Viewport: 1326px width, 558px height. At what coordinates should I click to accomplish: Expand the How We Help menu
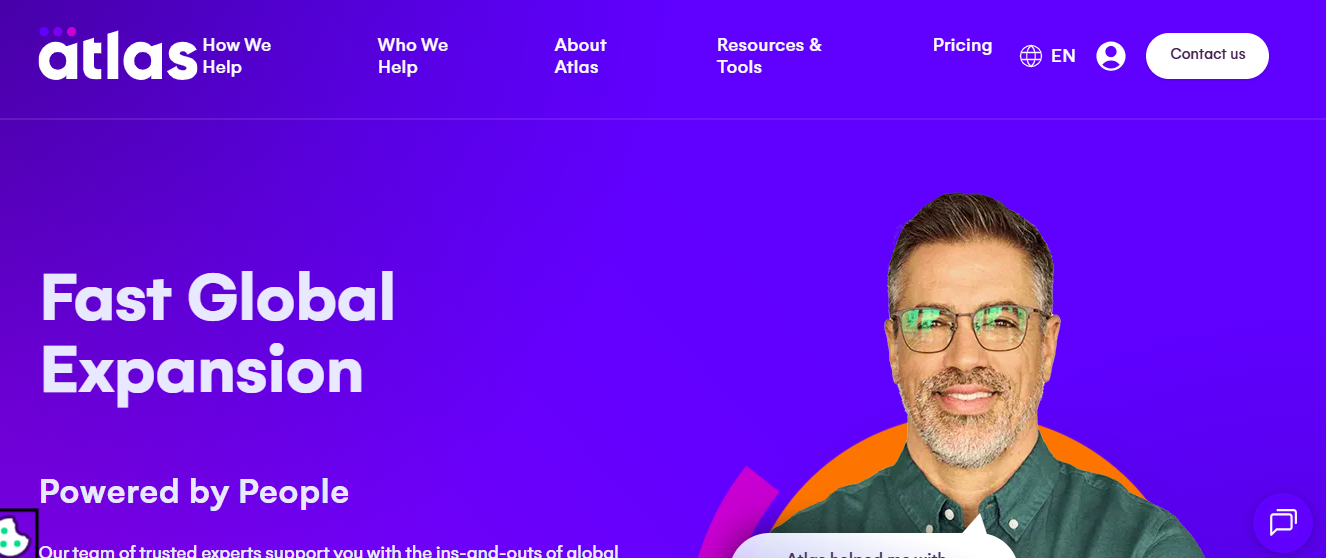pyautogui.click(x=237, y=56)
